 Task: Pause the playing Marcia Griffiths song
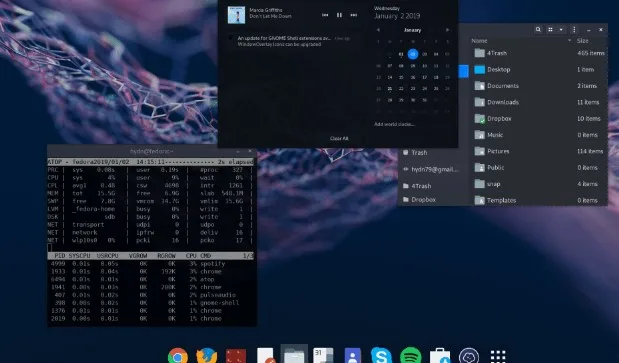point(339,15)
